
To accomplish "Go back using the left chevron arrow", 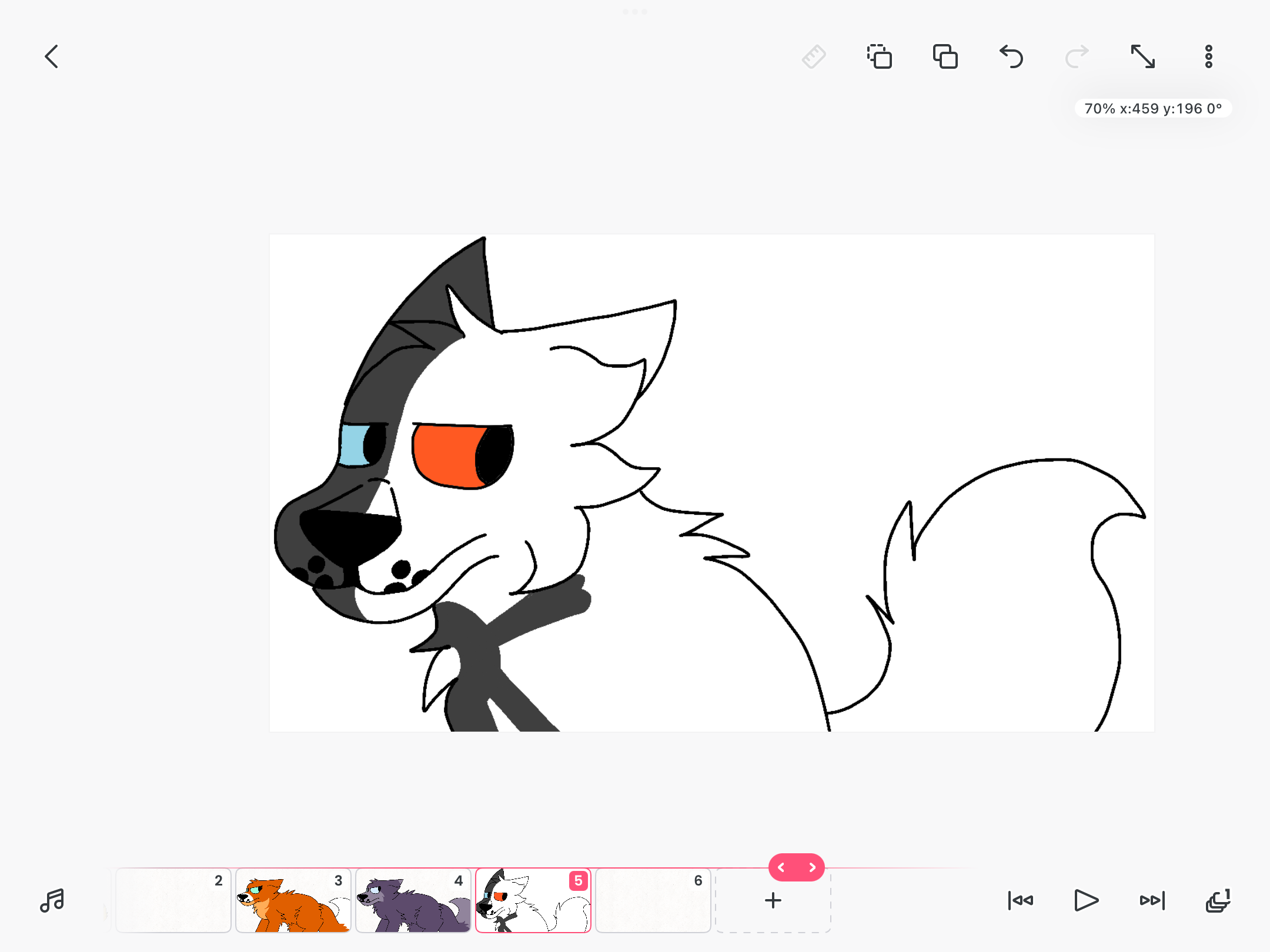I will (x=52, y=57).
